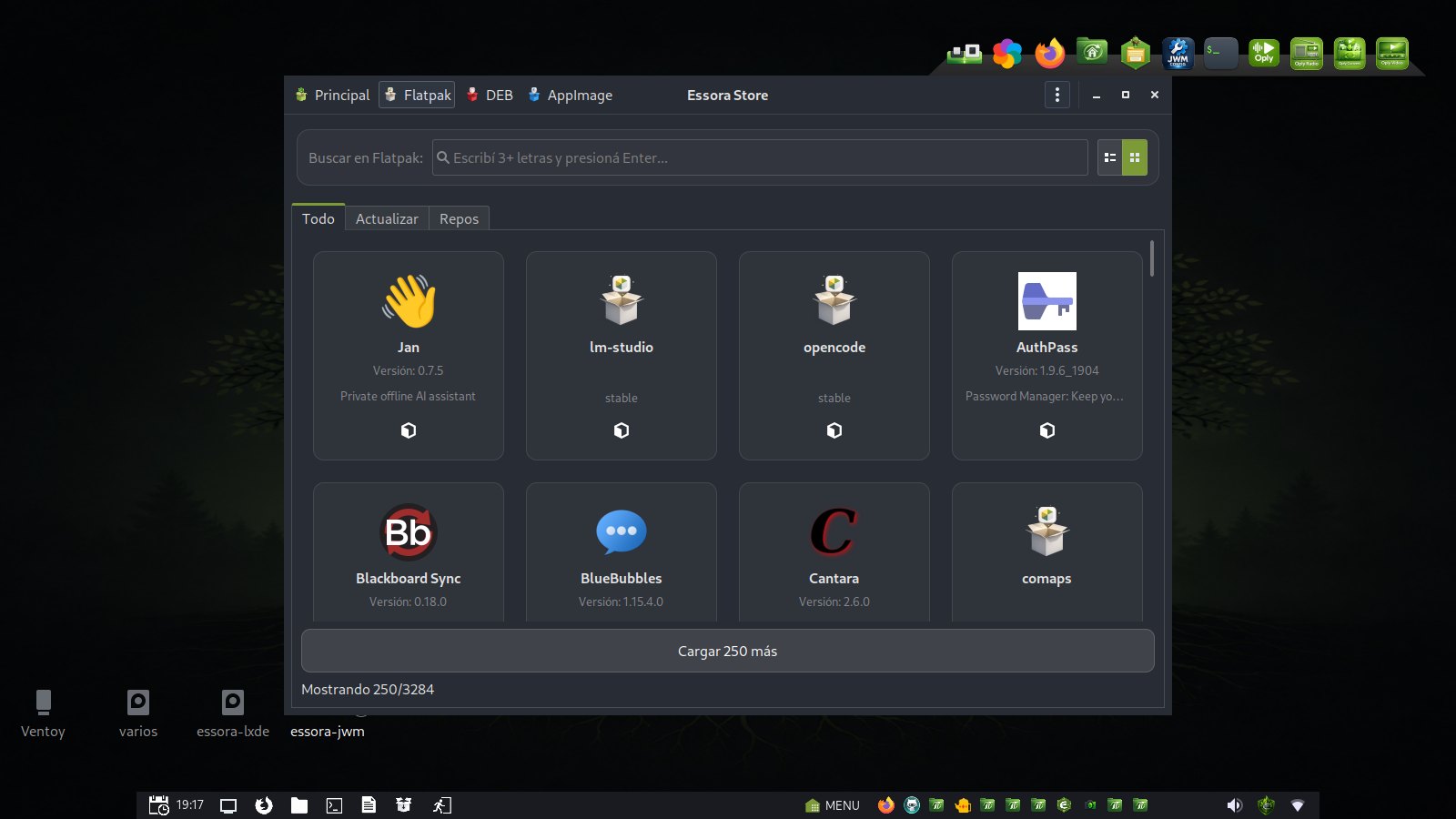Viewport: 1456px width, 819px height.
Task: Click the Versión: 1.9.6_1904 label
Action: pos(1047,370)
